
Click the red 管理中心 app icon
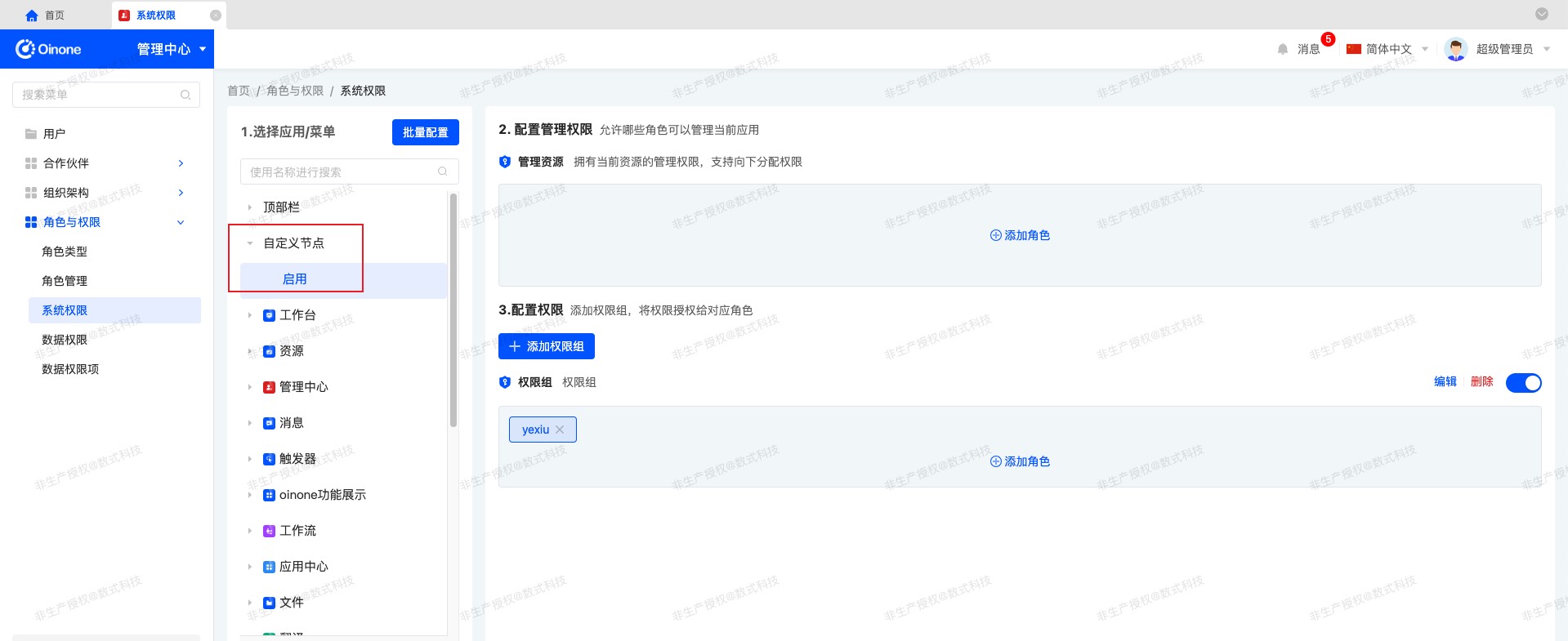pyautogui.click(x=269, y=387)
